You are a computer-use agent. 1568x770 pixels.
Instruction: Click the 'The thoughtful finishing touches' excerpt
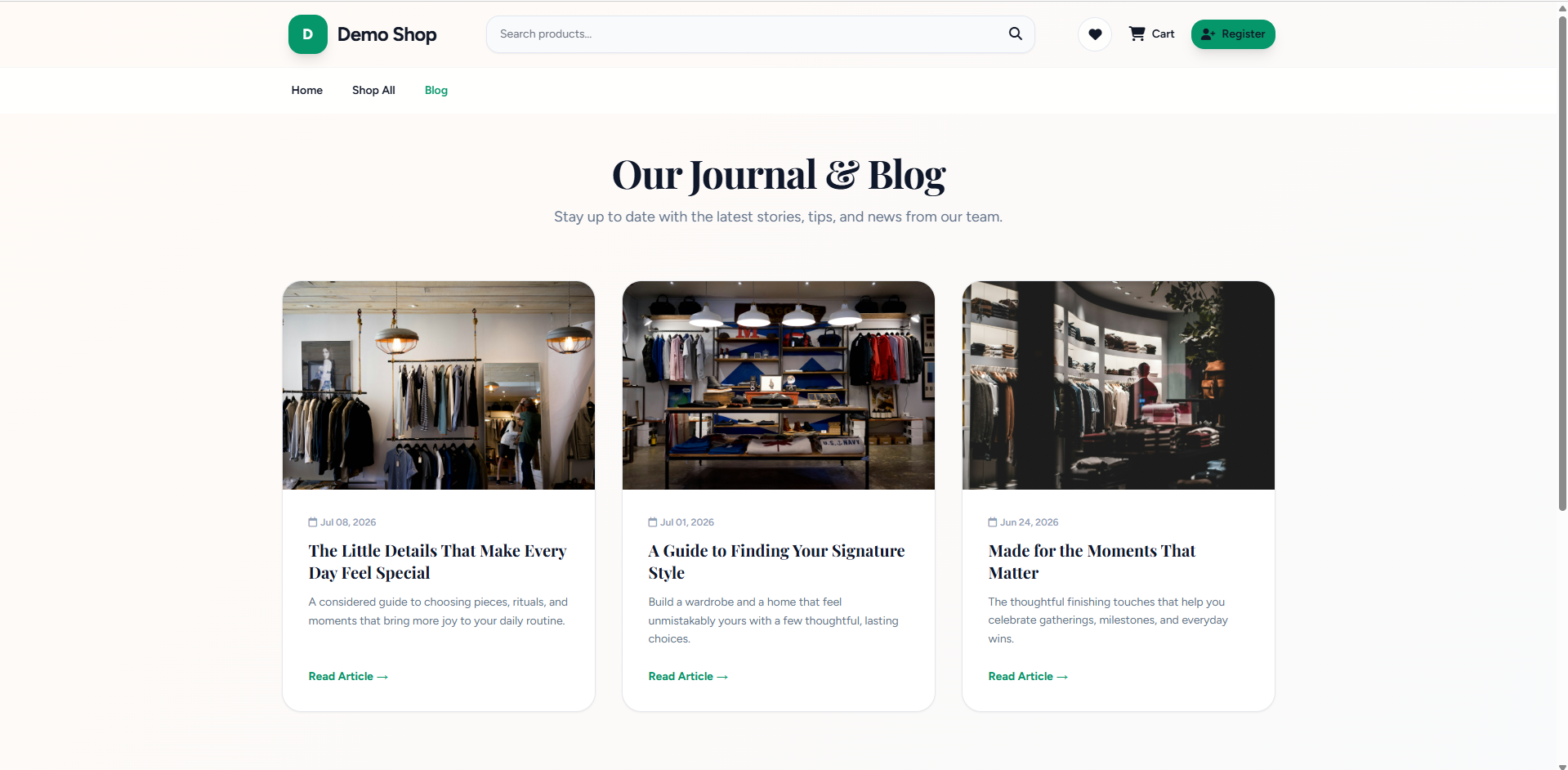coord(1108,620)
